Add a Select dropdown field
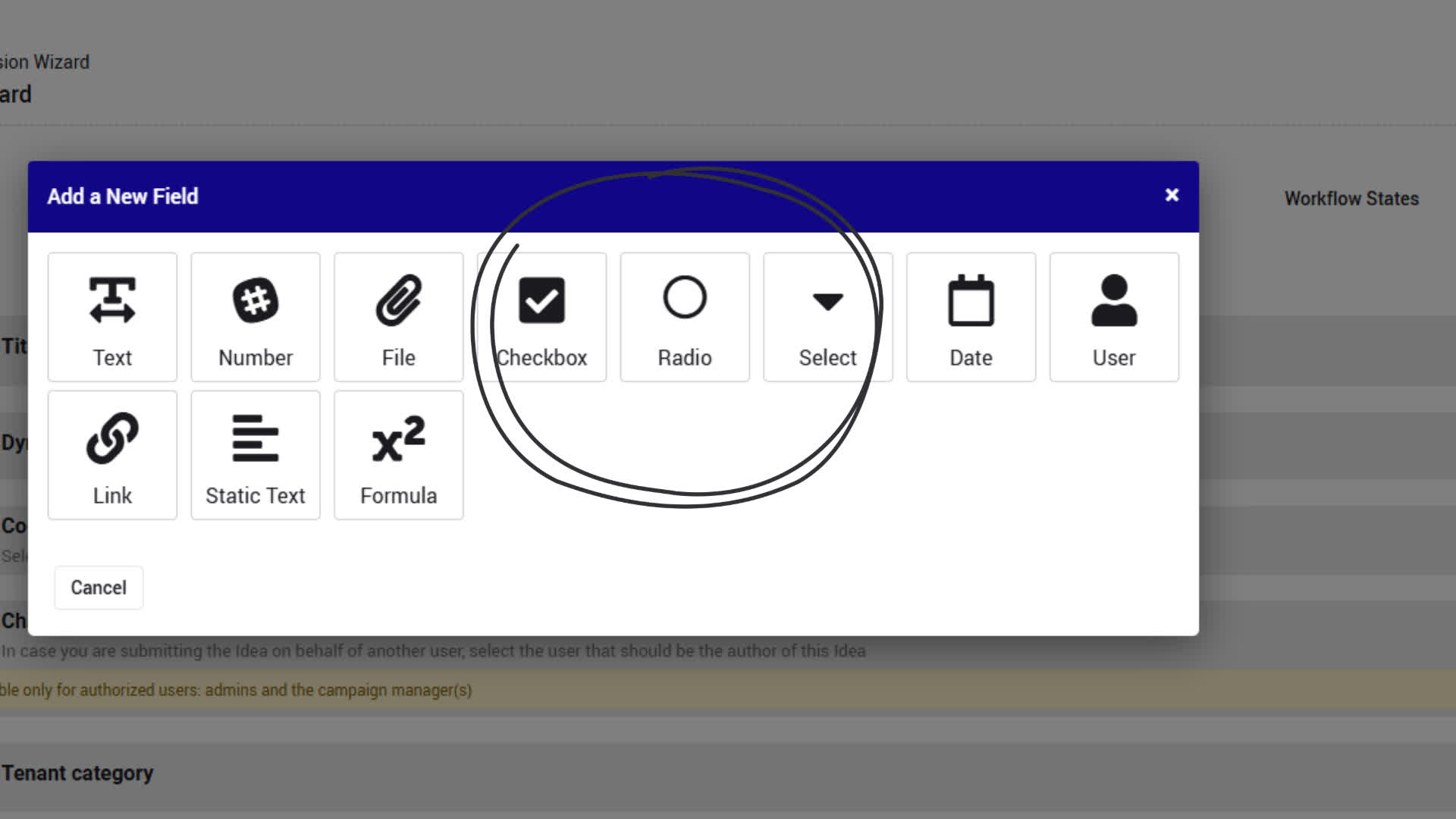The width and height of the screenshot is (1456, 819). pos(827,318)
